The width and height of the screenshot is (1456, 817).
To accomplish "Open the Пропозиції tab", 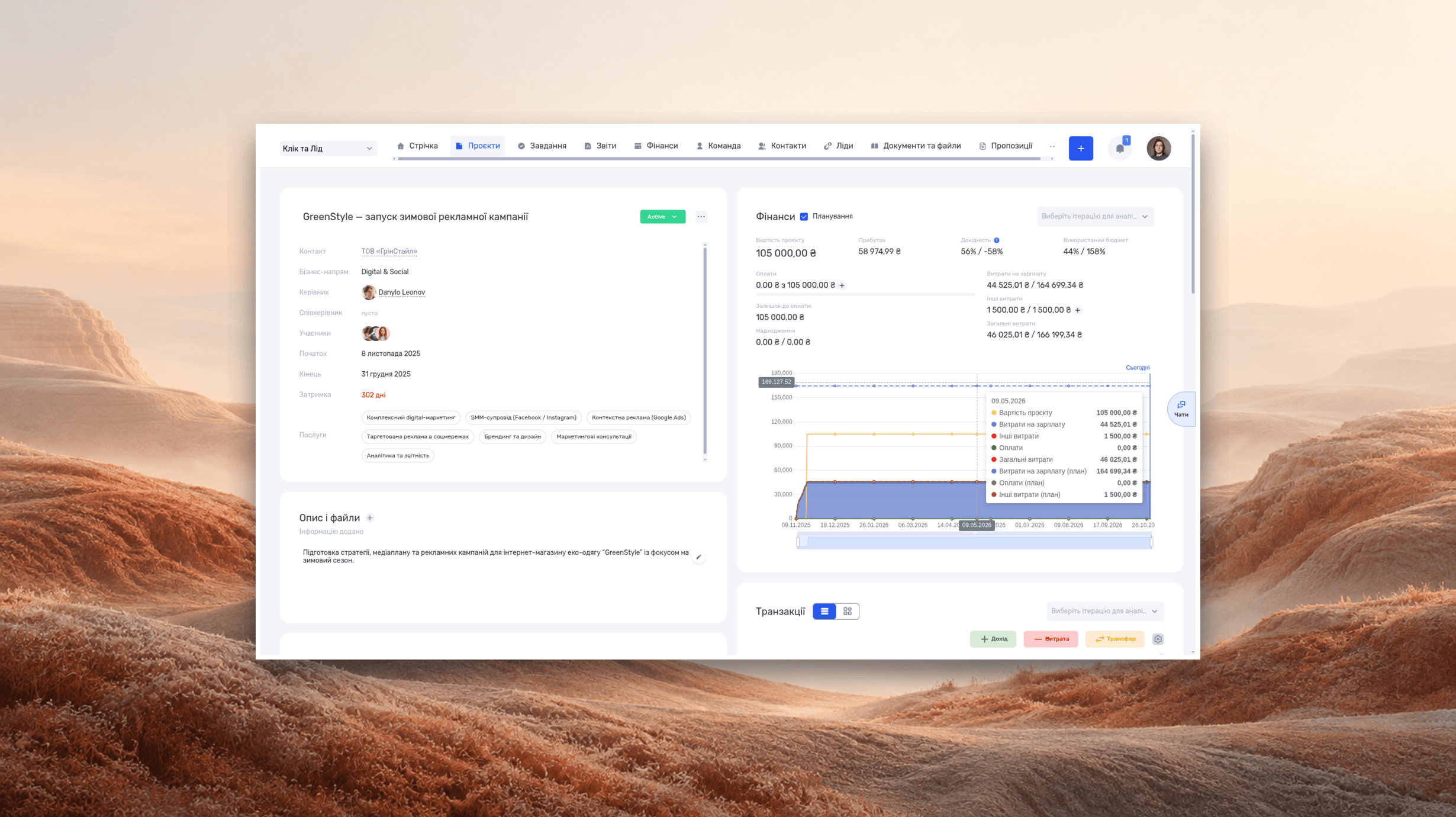I will point(1005,146).
